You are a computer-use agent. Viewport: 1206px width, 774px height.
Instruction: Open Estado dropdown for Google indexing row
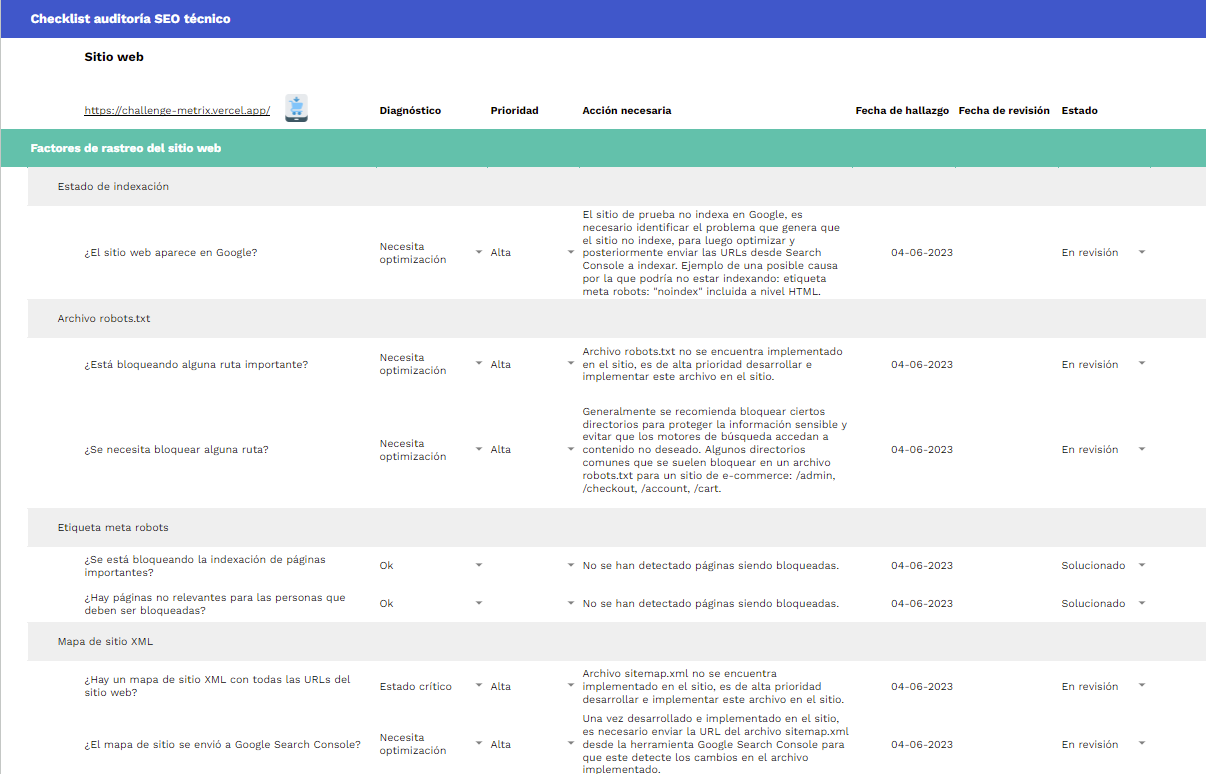(1141, 252)
